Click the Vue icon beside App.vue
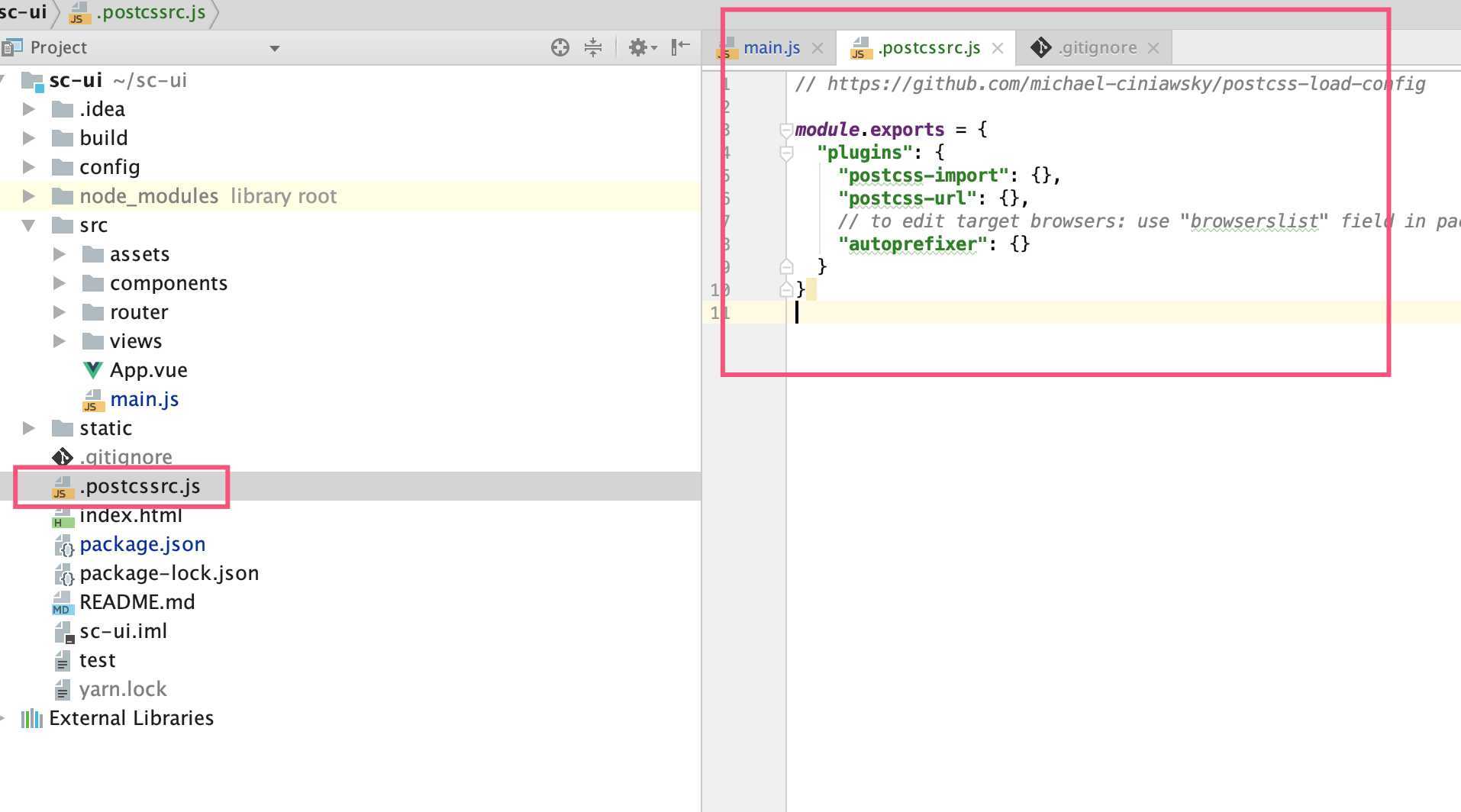1461x812 pixels. (92, 370)
